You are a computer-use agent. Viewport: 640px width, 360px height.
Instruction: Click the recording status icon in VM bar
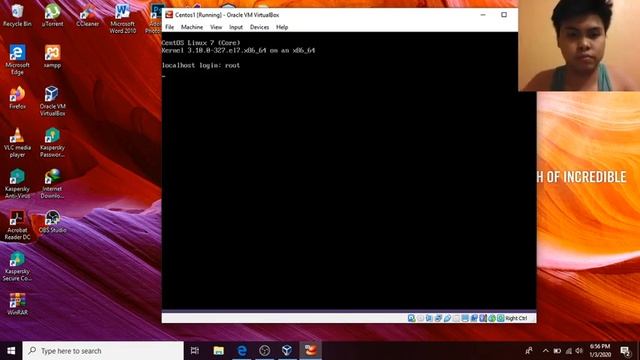474,318
